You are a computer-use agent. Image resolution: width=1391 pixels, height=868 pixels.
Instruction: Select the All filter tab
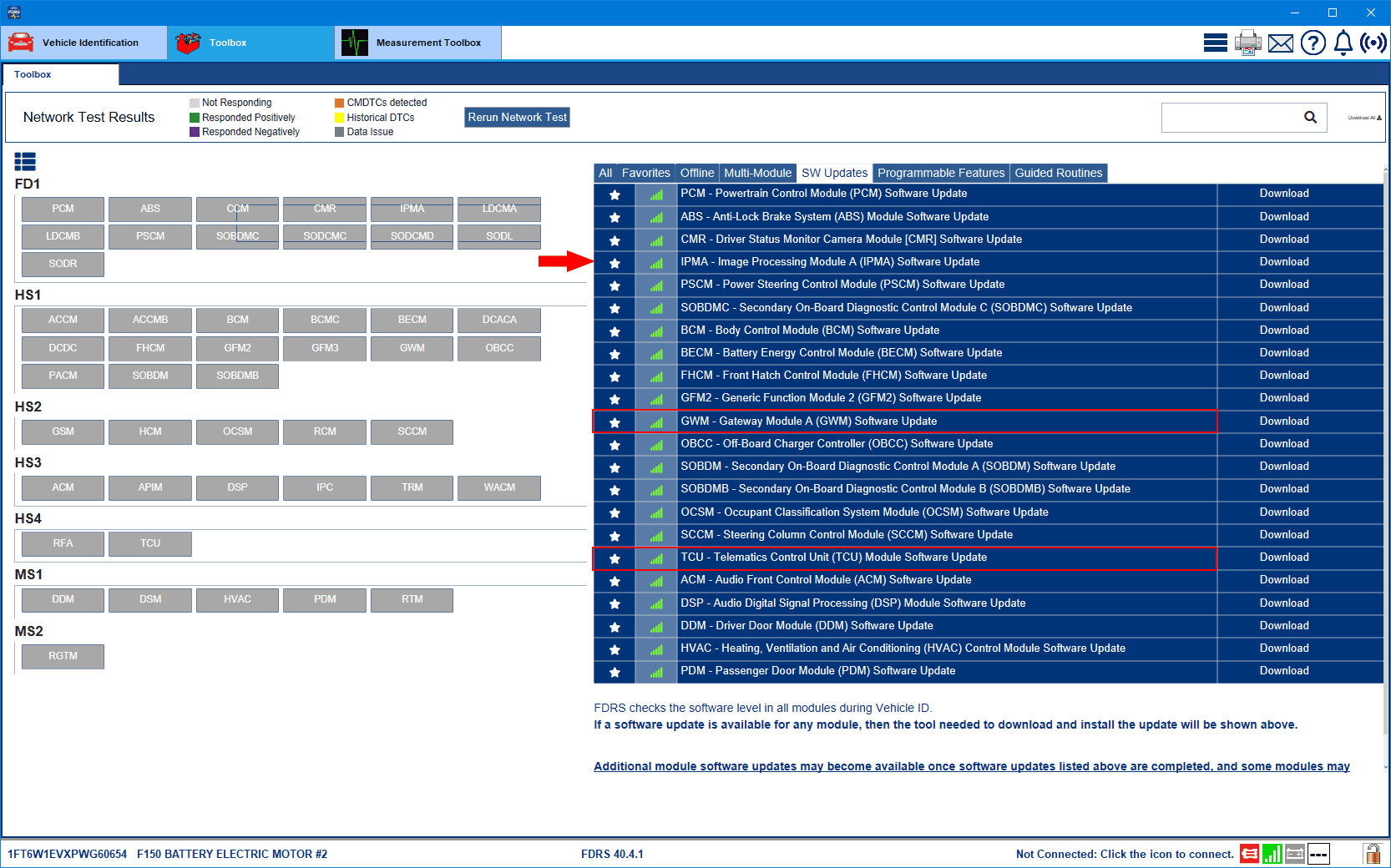click(x=605, y=173)
